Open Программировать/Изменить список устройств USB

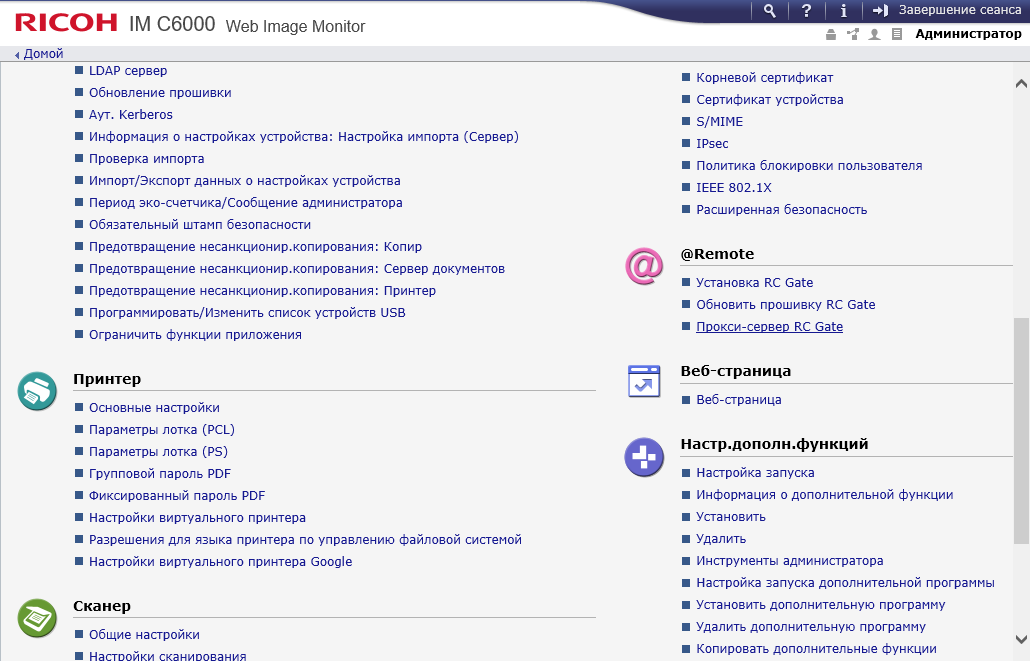pos(247,313)
